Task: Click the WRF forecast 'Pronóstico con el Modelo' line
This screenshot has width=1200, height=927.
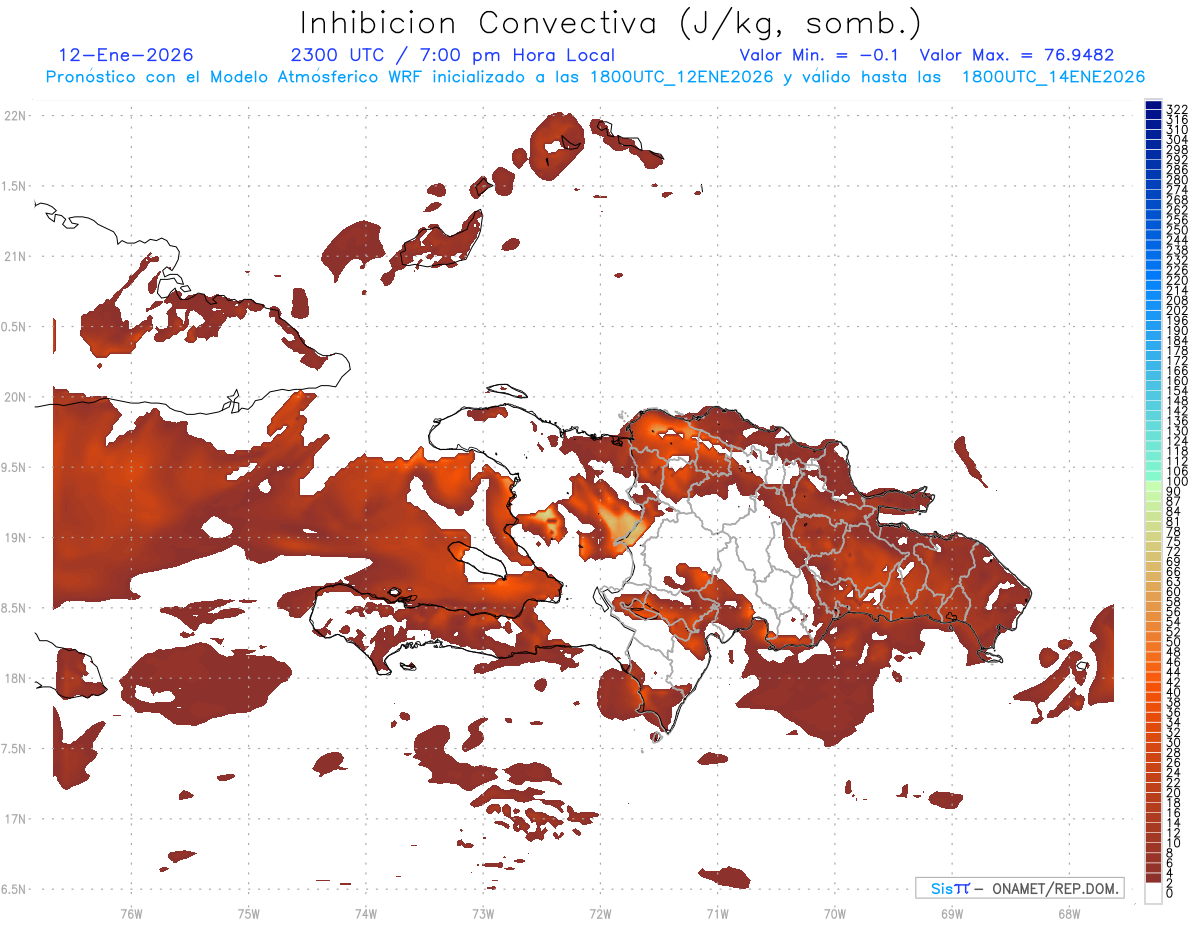Action: pyautogui.click(x=595, y=77)
